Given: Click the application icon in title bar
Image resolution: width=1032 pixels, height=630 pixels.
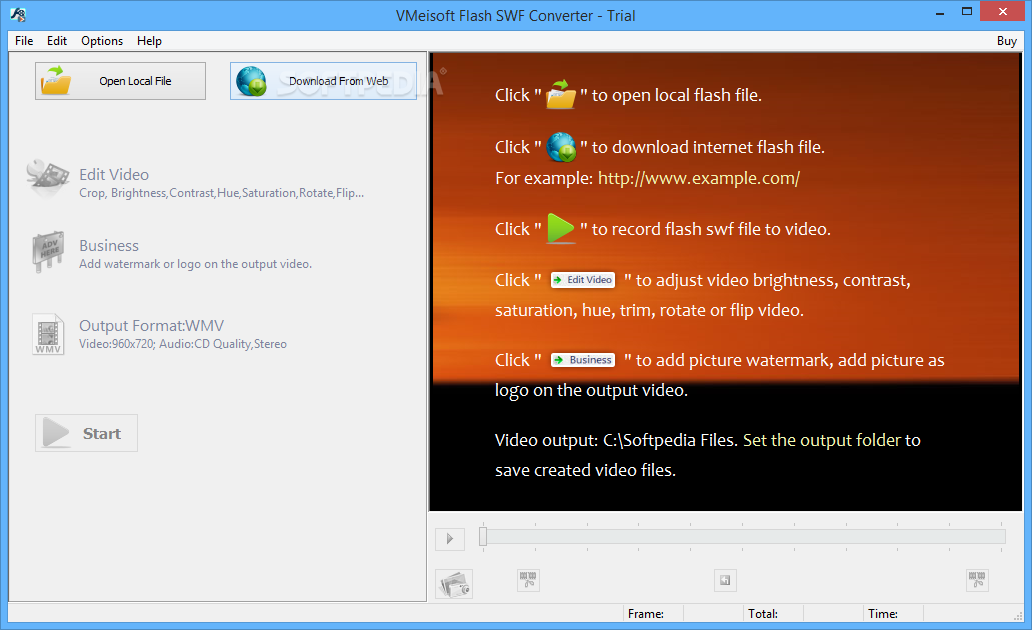Looking at the screenshot, I should point(18,14).
